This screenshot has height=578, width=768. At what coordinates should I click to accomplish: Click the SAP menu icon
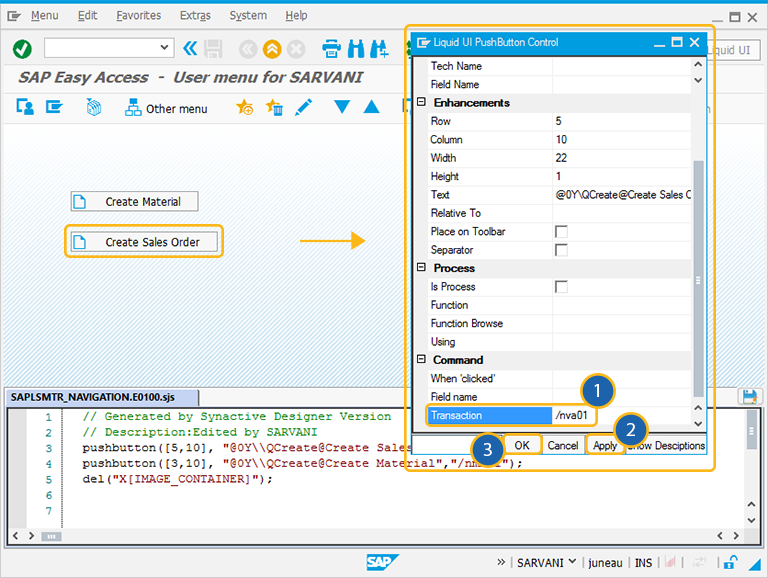54,106
